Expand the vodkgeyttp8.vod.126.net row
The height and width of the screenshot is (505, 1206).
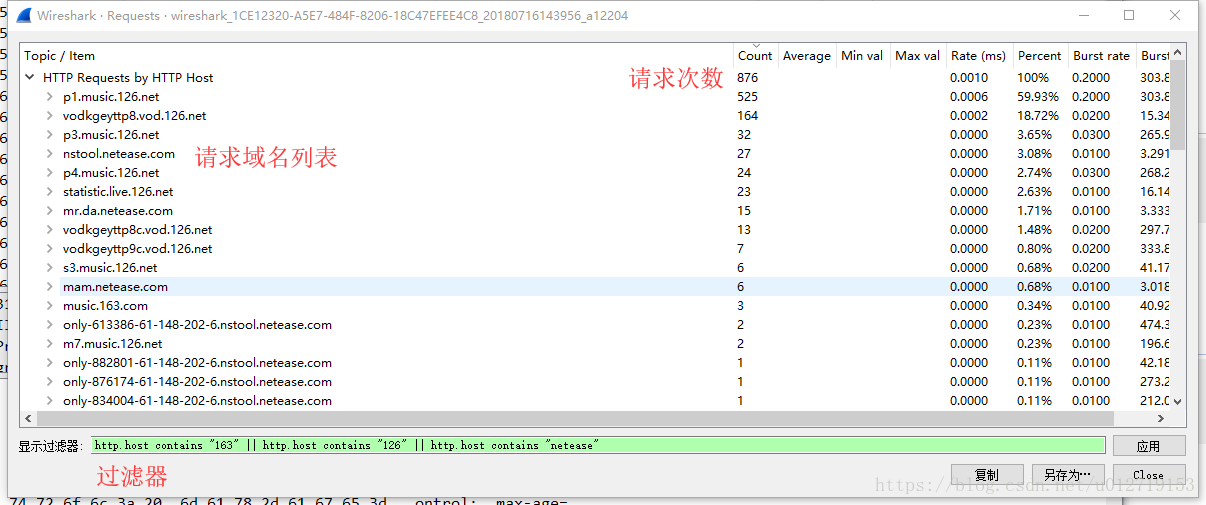coord(49,116)
